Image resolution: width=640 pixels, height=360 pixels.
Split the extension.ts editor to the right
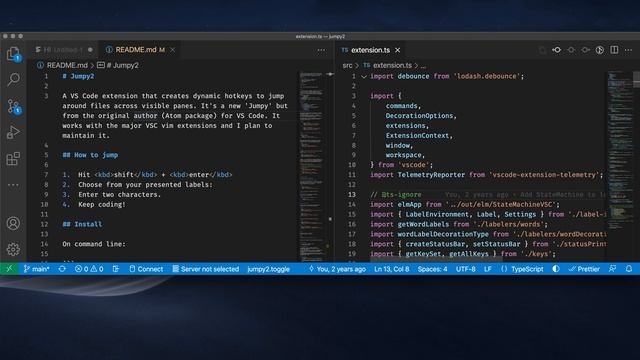coord(614,50)
